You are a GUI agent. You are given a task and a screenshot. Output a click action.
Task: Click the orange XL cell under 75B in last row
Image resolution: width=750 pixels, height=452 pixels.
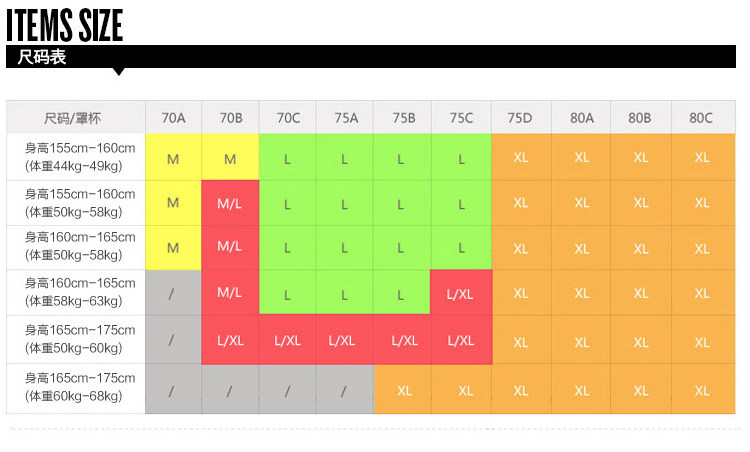[x=403, y=389]
